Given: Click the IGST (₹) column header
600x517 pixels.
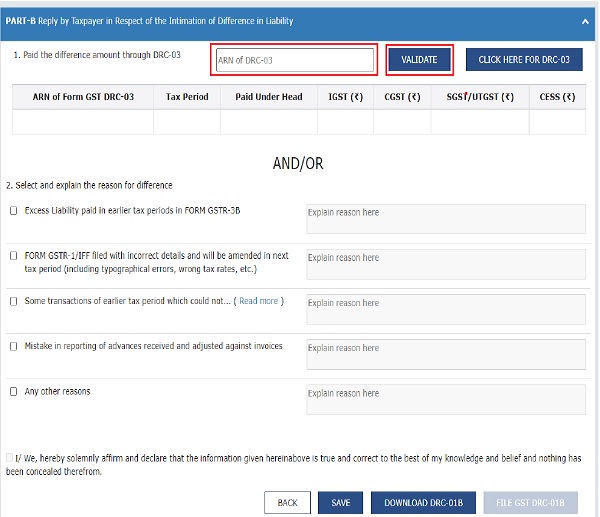Looking at the screenshot, I should point(346,97).
